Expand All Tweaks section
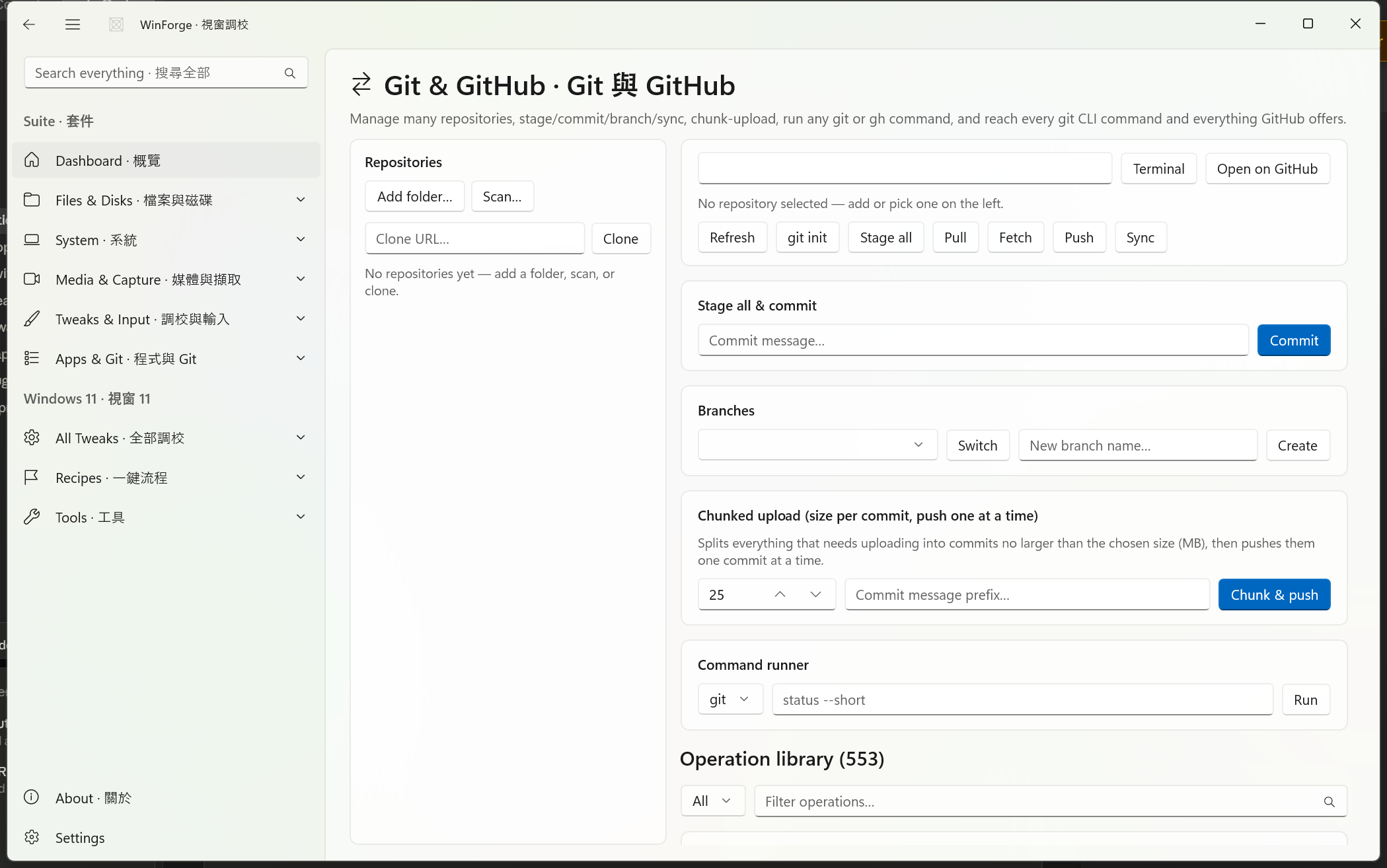This screenshot has height=868, width=1387. click(301, 438)
